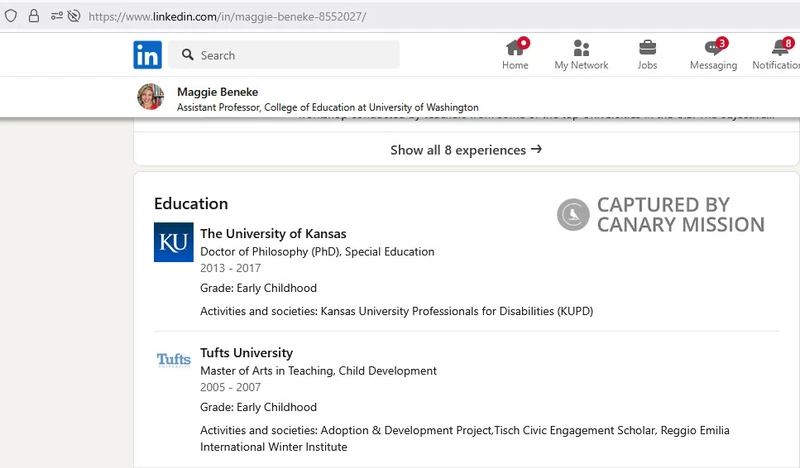This screenshot has height=468, width=800.
Task: Click the search magnifier icon
Action: tap(188, 55)
